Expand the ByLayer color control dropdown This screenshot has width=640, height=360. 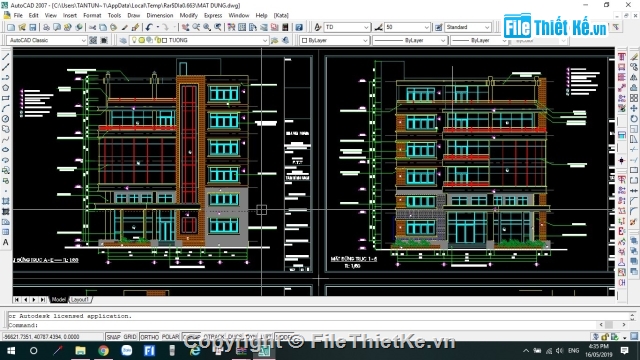tap(365, 40)
